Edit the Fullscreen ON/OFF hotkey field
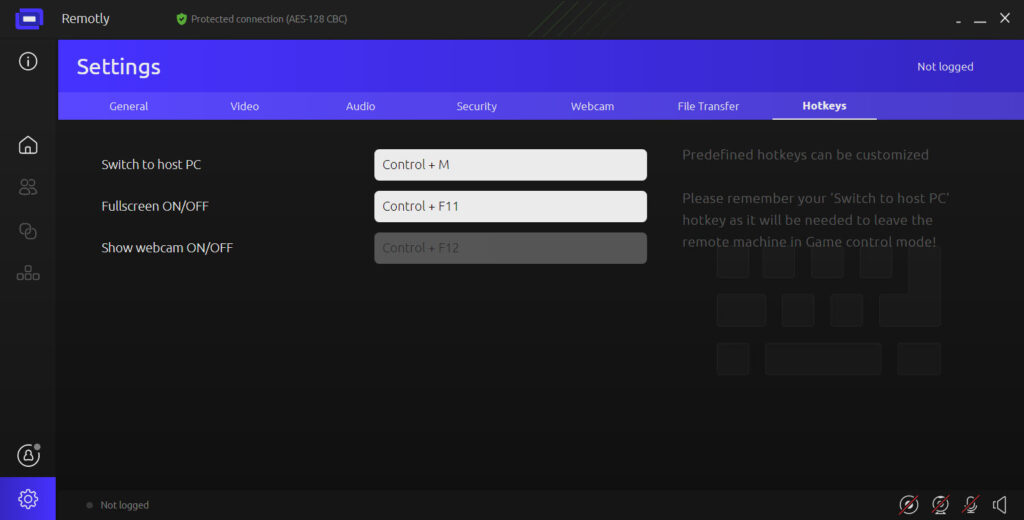 coord(510,207)
